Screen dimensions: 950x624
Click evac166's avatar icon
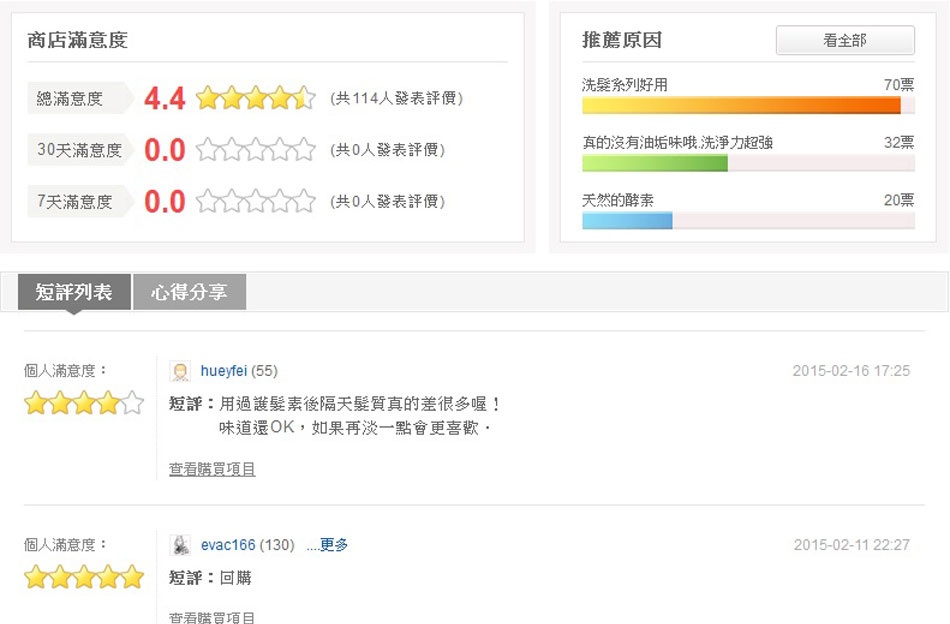(180, 545)
